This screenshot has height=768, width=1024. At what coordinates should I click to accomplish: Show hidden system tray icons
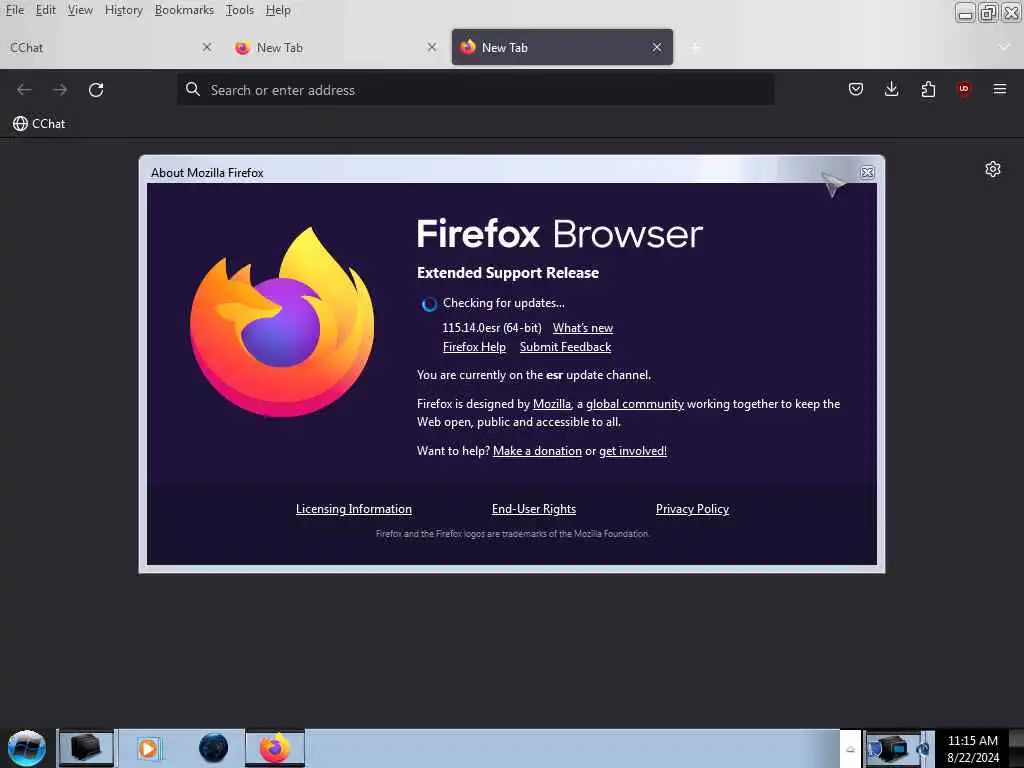coord(850,749)
